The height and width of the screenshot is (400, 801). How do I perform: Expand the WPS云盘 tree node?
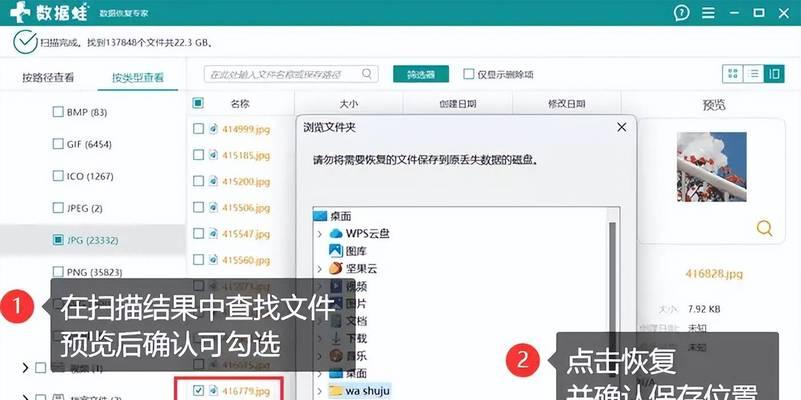click(x=320, y=233)
